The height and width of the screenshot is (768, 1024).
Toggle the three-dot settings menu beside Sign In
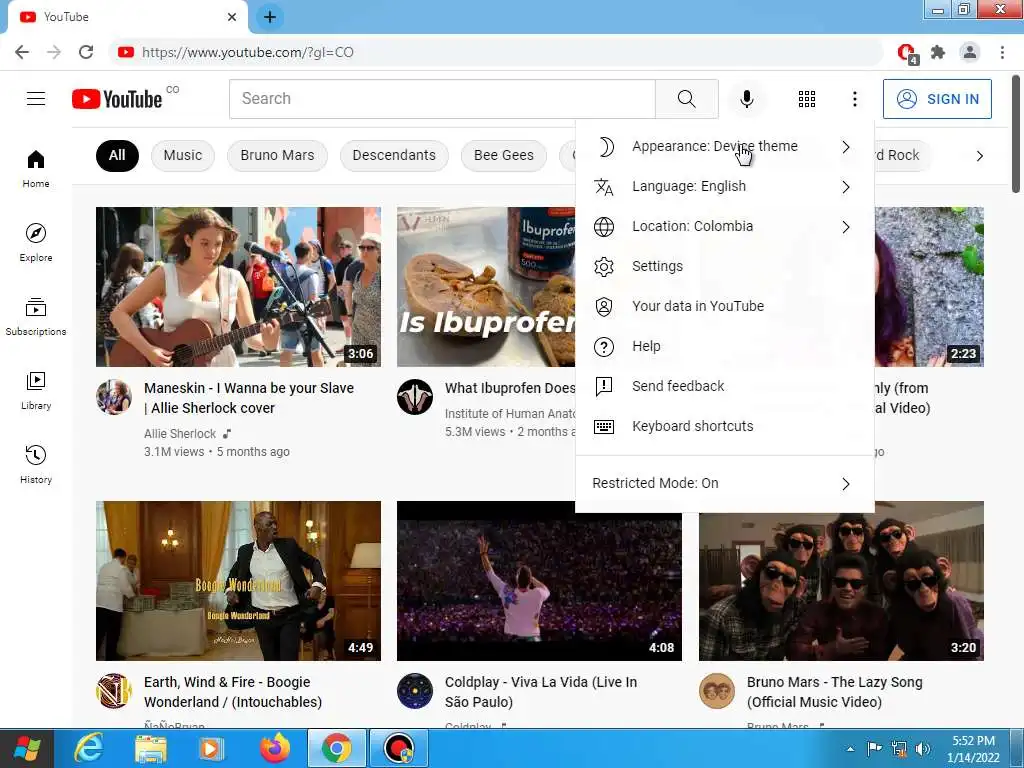pyautogui.click(x=854, y=99)
